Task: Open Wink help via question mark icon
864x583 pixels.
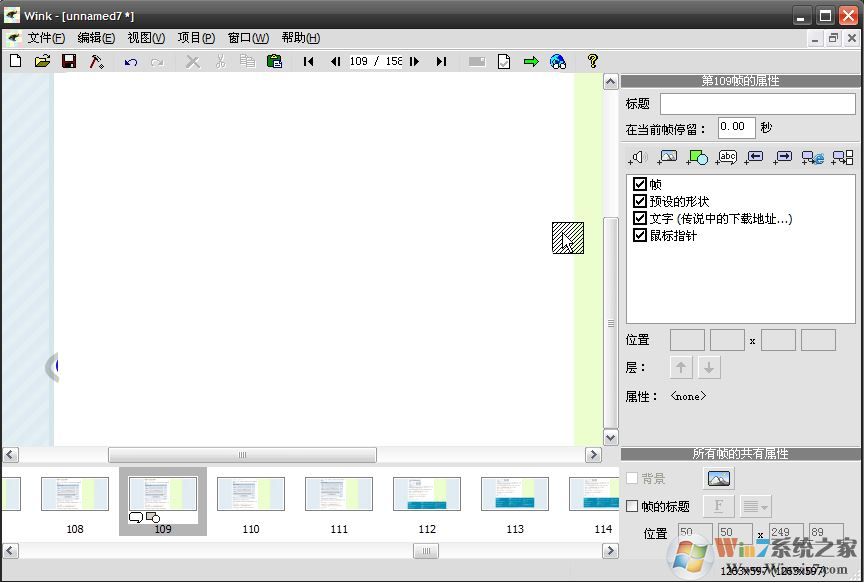Action: point(592,61)
